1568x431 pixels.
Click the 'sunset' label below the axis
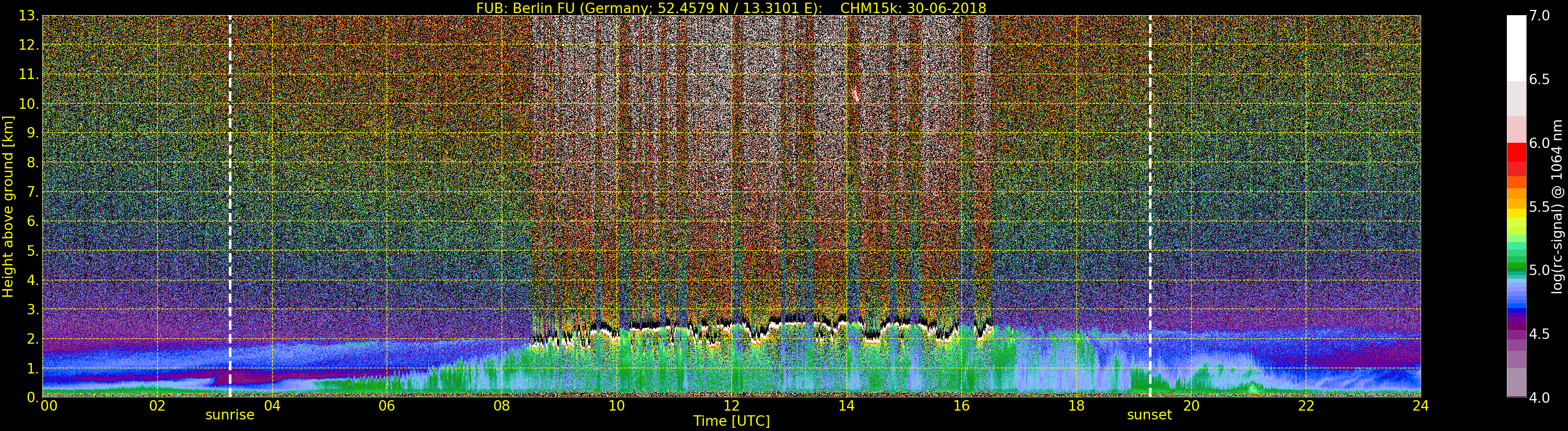tap(1149, 415)
